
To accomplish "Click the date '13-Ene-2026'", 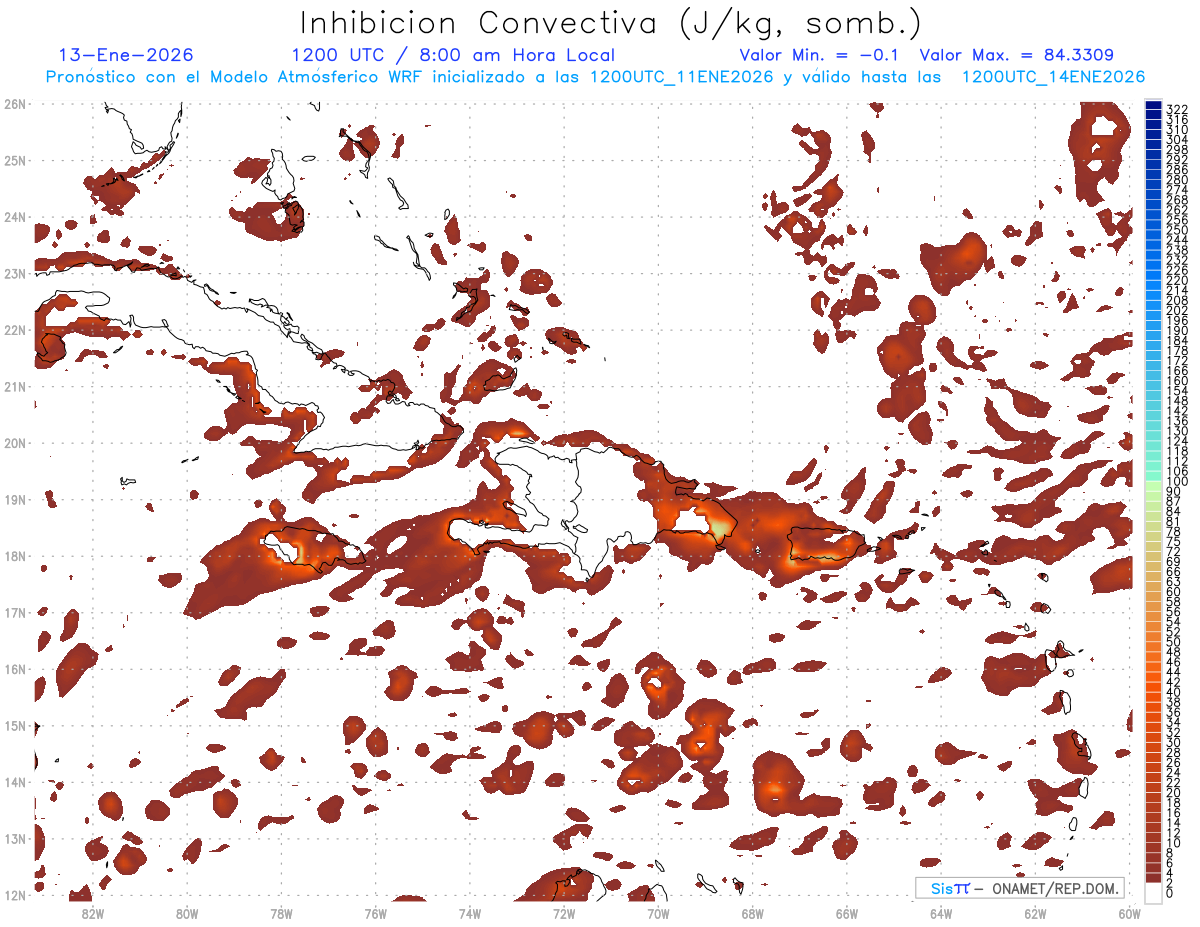I will 127,55.
